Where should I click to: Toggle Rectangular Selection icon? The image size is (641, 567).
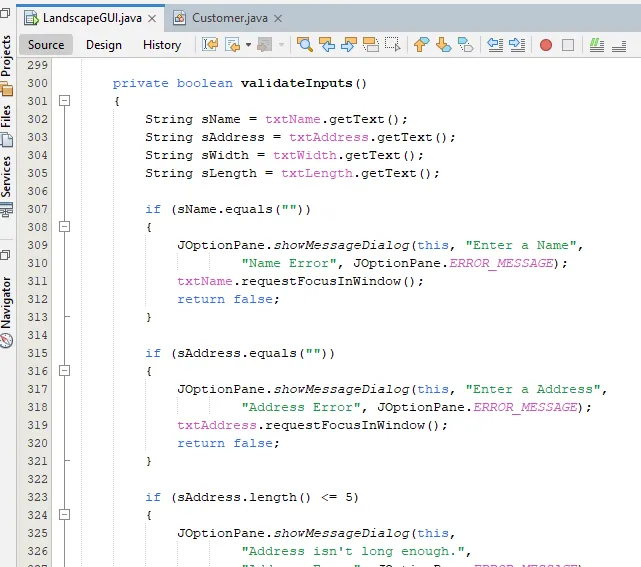[x=393, y=45]
